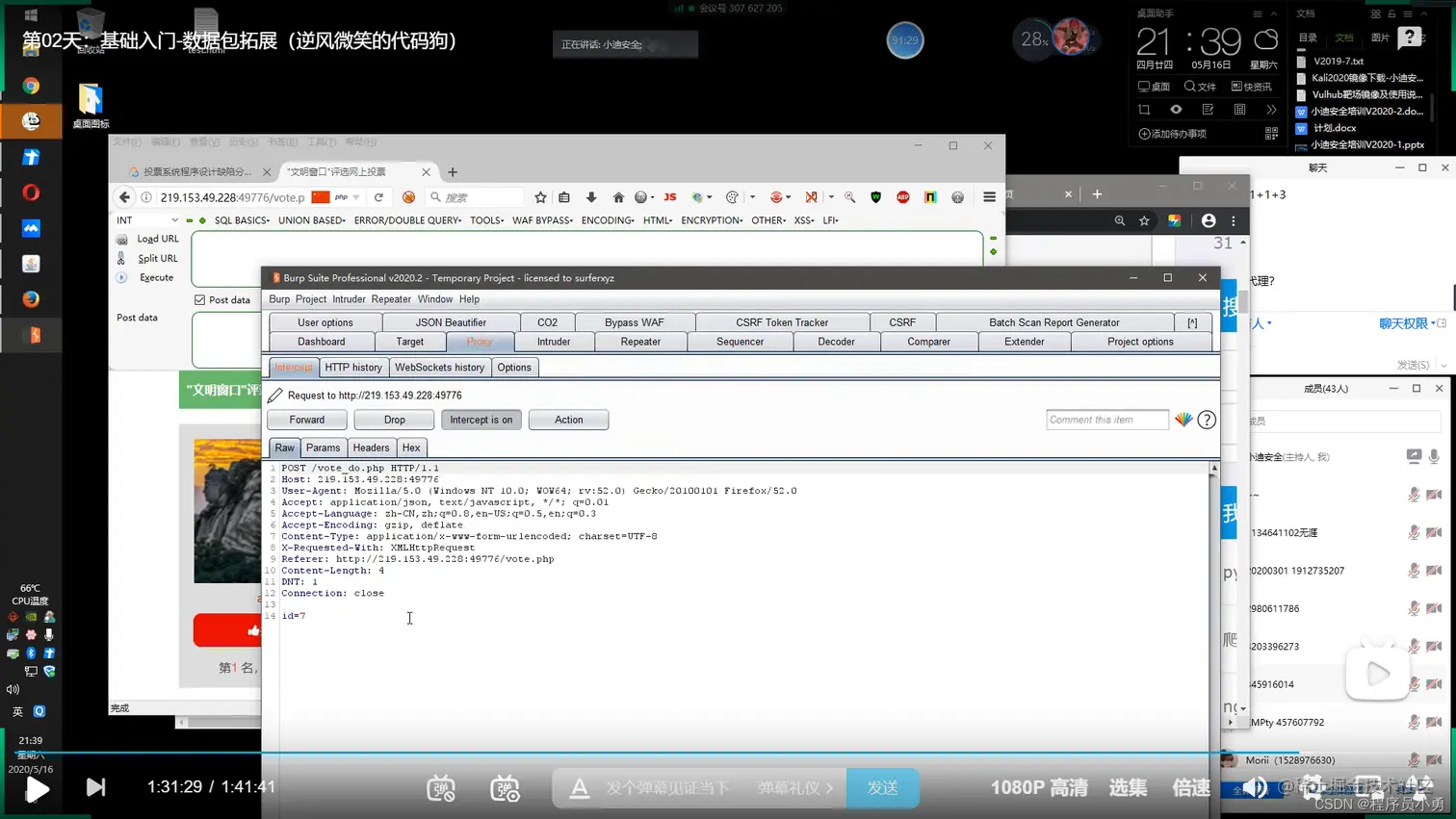Expand the ENCRYPTION dropdown in HackBar
This screenshot has width=1456, height=819.
click(x=712, y=220)
